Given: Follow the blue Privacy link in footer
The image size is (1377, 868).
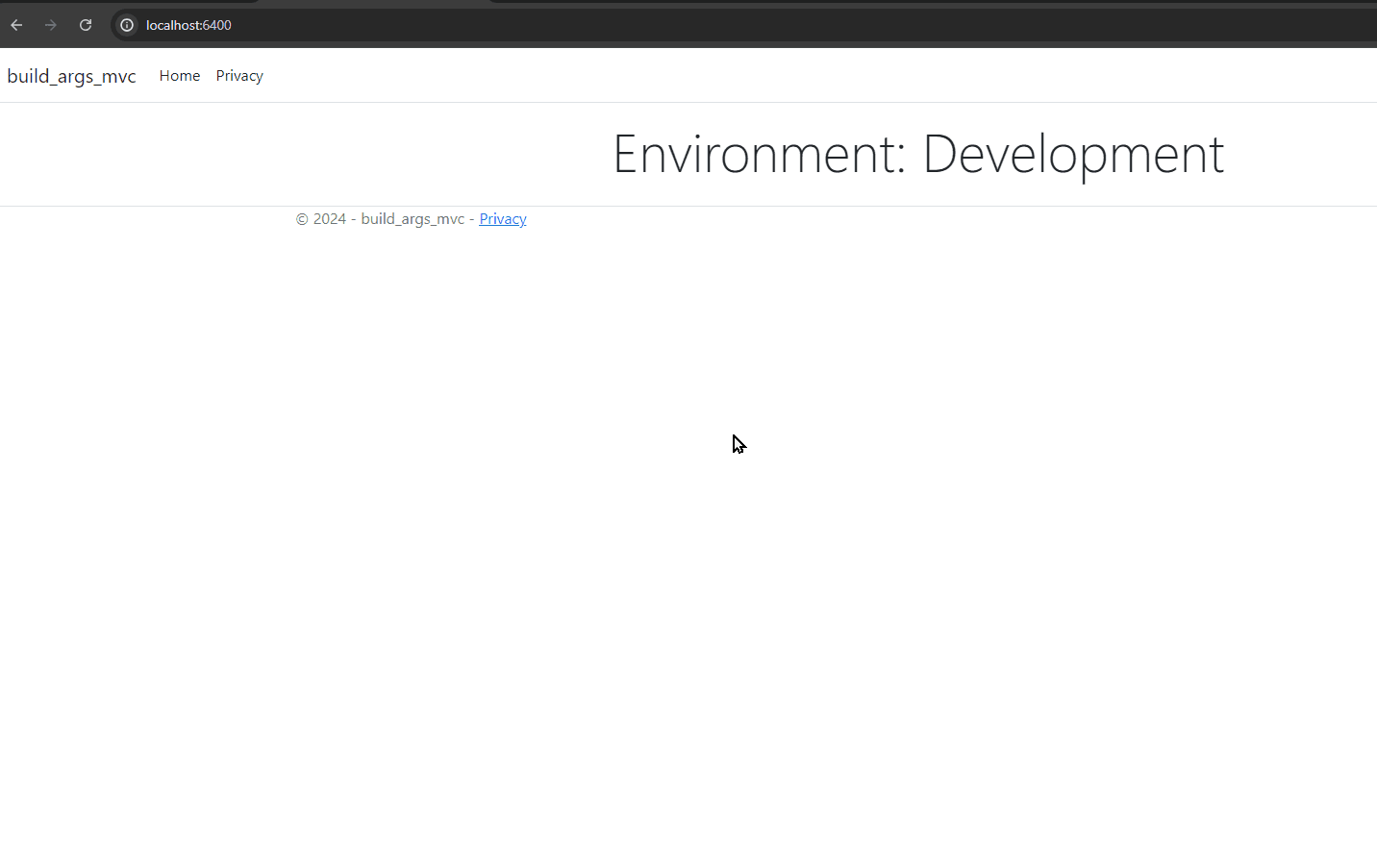Looking at the screenshot, I should click(502, 219).
